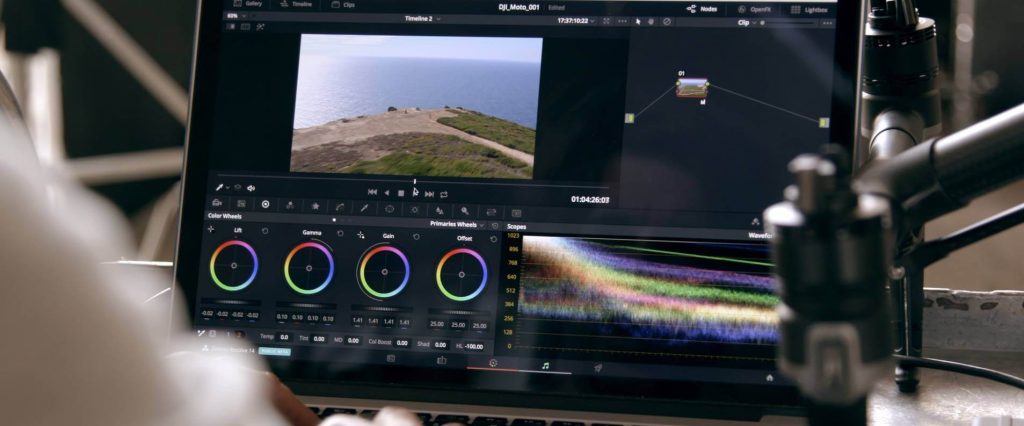Open the OpenFX panel
1024x426 pixels.
pos(754,9)
